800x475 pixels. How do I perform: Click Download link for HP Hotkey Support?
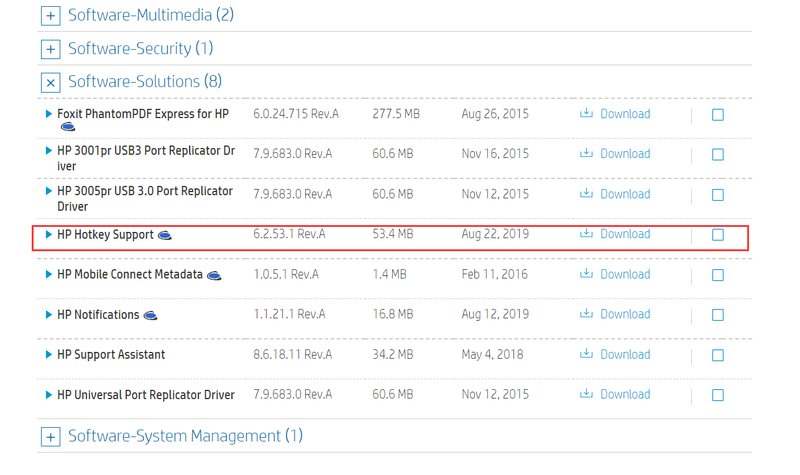tap(625, 234)
